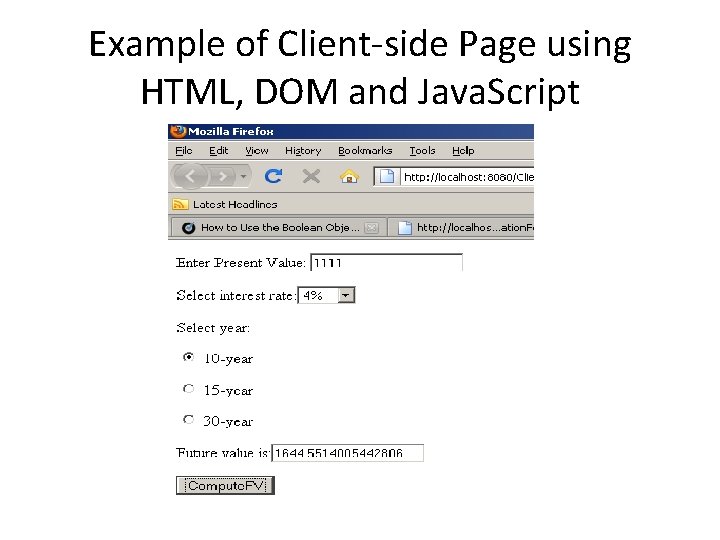Go back with the back arrow button
Viewport: 720px width, 540px height.
[191, 176]
